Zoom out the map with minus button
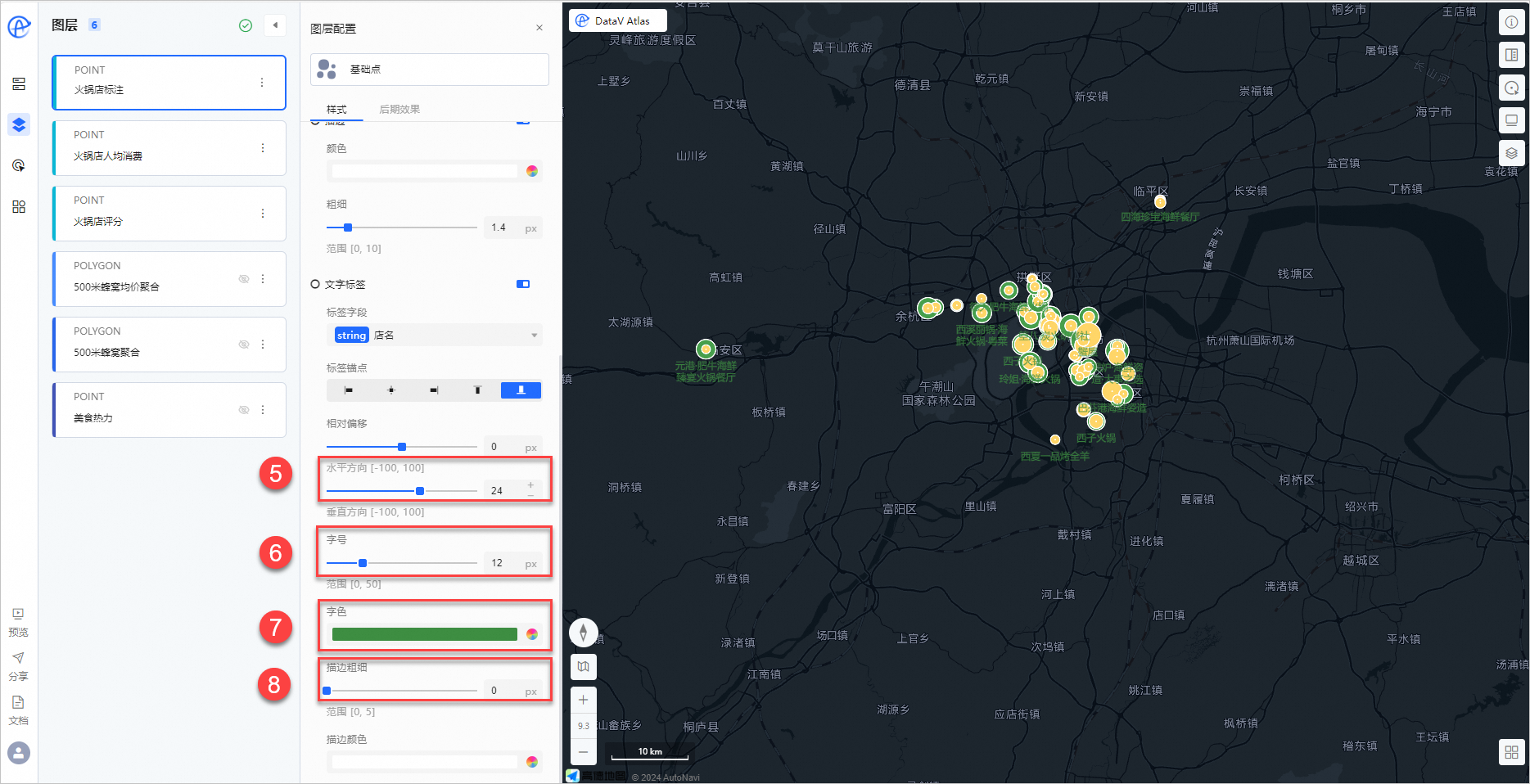1530x784 pixels. click(x=583, y=751)
